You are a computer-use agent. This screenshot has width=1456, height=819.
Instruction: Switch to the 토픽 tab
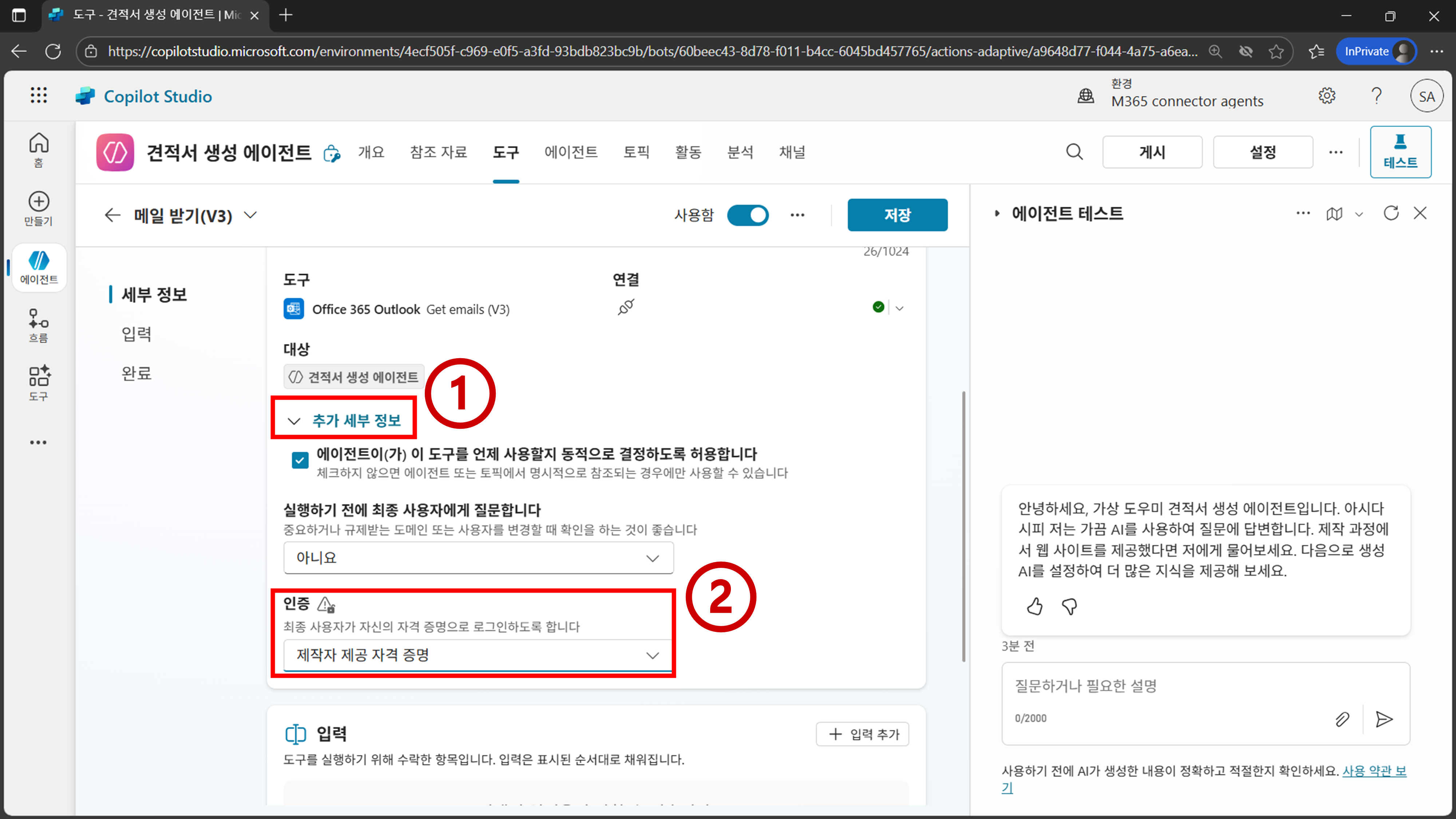636,152
